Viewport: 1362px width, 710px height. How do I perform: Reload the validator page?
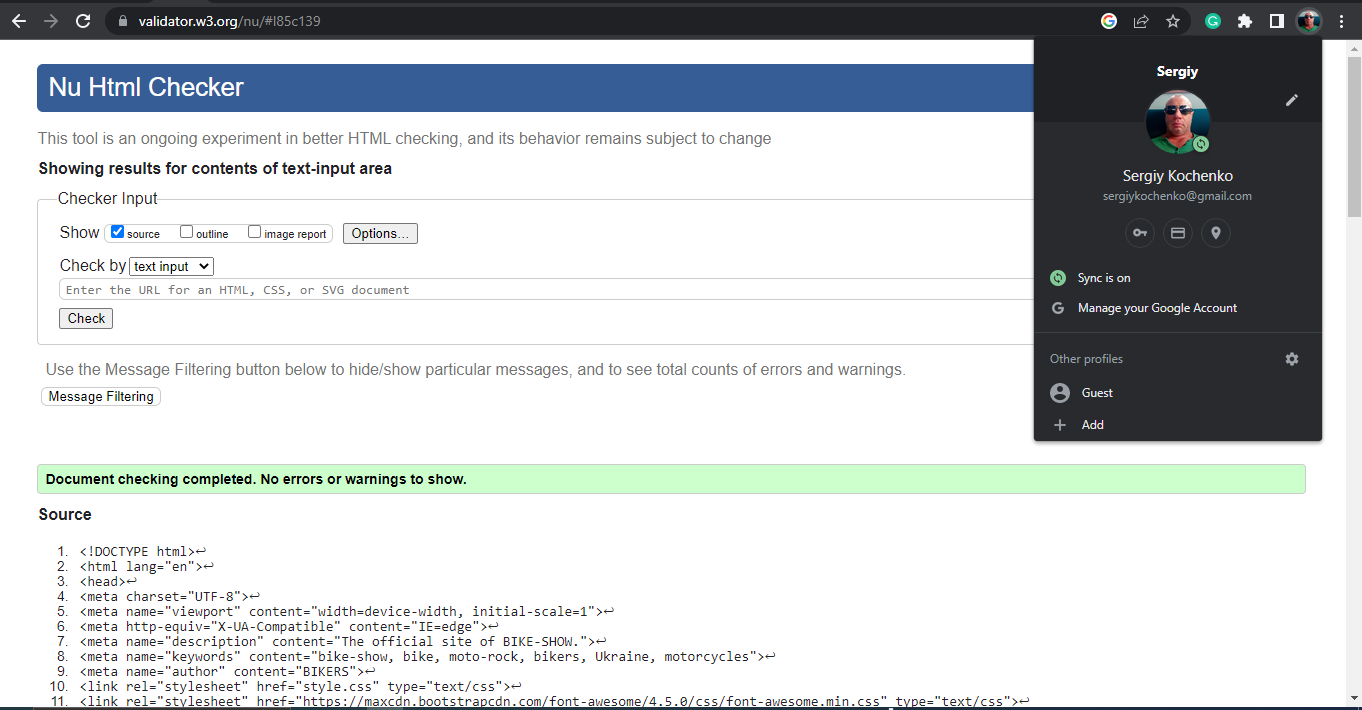83,21
